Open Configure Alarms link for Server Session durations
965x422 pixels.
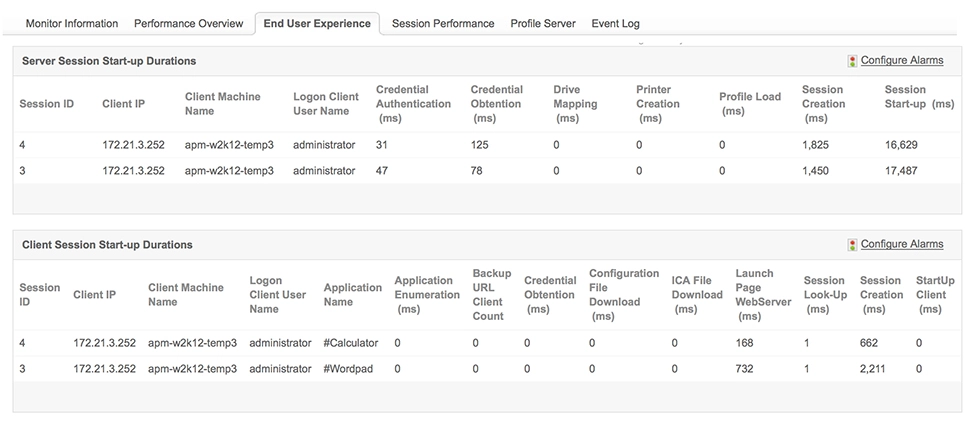(x=901, y=61)
